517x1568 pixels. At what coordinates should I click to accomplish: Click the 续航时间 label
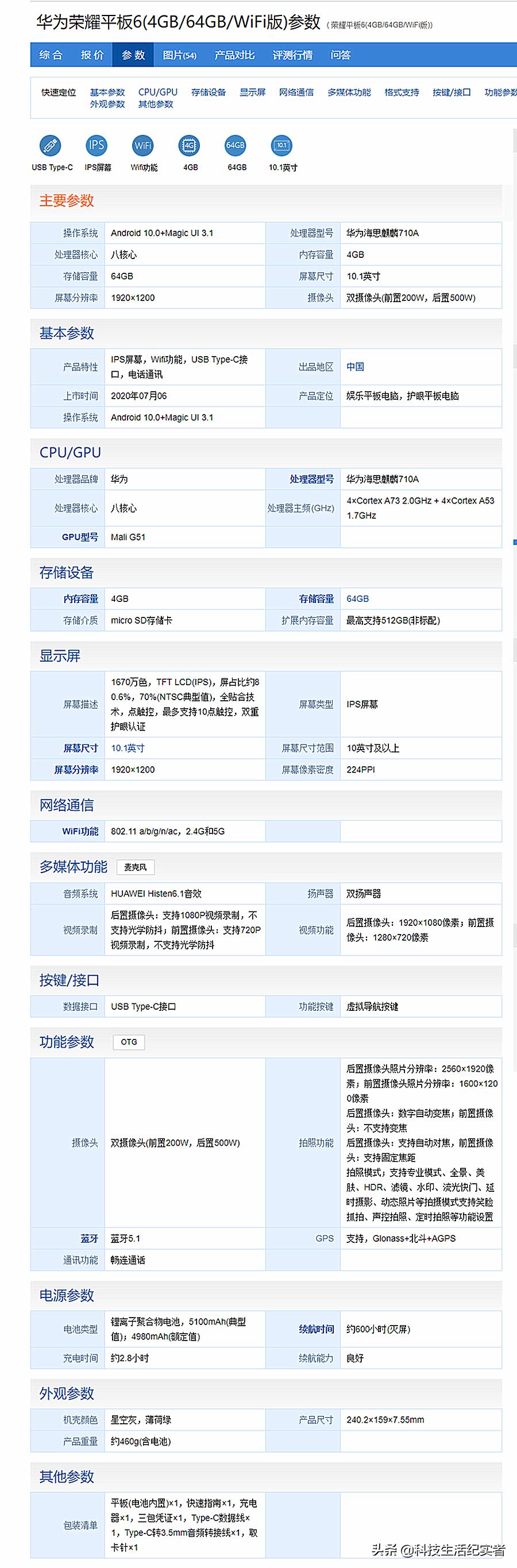point(316,1330)
